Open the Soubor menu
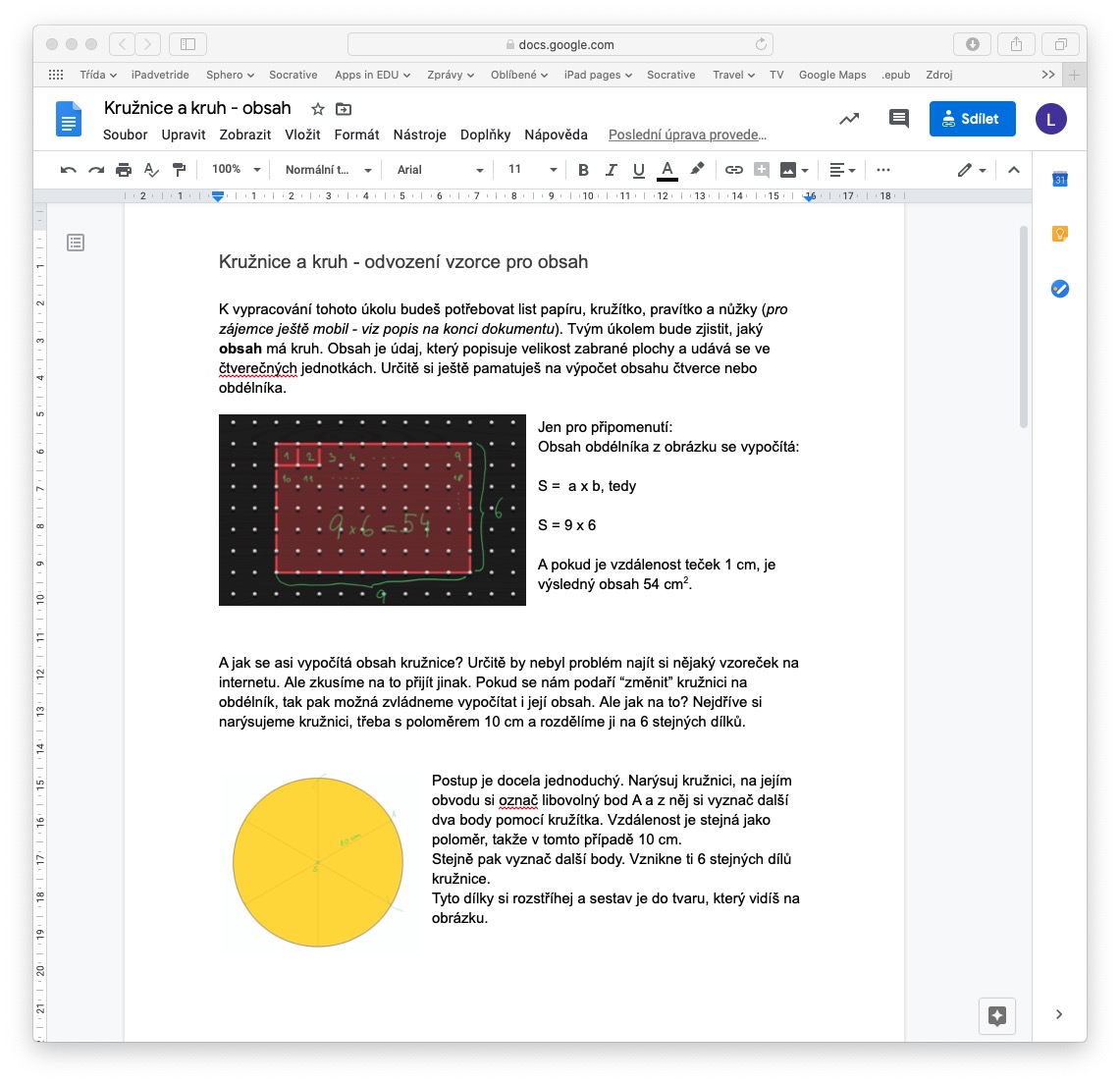 click(x=125, y=135)
